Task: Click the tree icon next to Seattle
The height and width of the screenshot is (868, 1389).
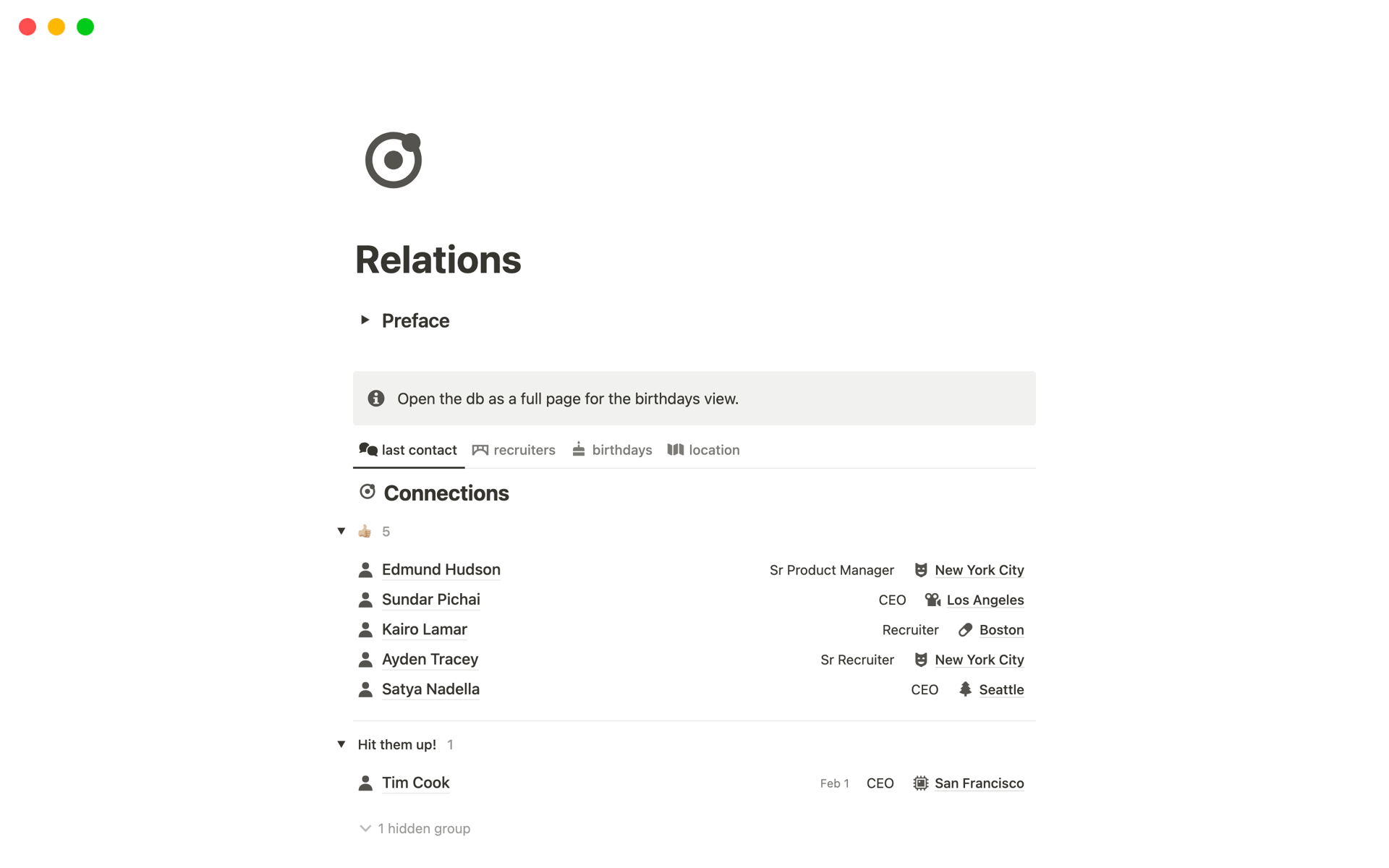Action: [x=965, y=689]
